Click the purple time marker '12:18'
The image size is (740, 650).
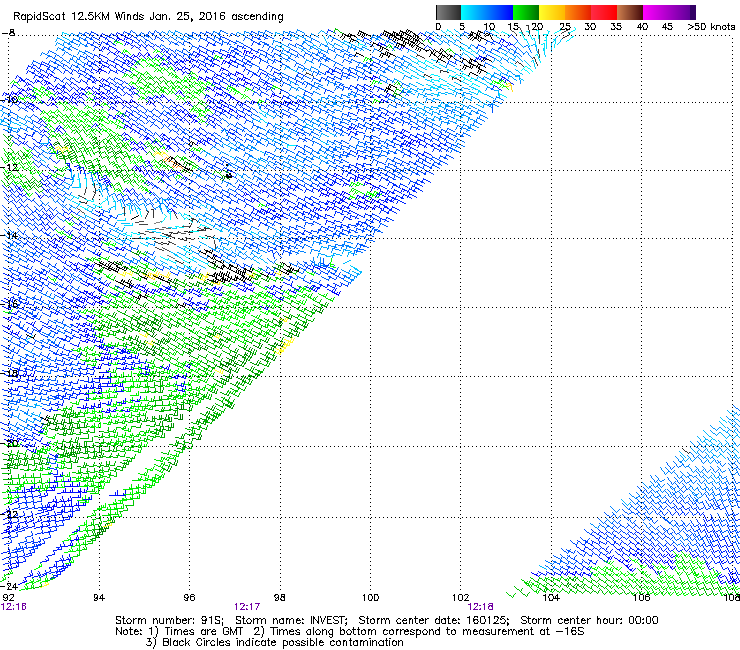tap(480, 607)
